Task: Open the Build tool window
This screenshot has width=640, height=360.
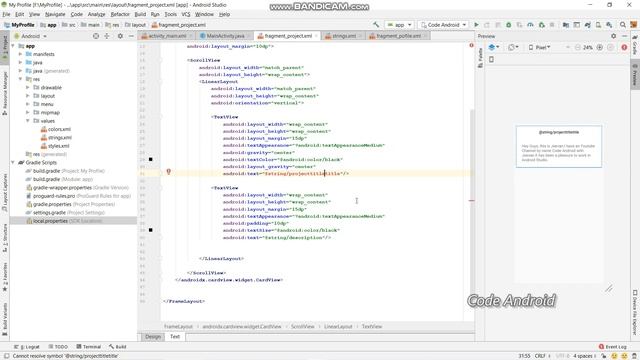Action: pyautogui.click(x=118, y=347)
